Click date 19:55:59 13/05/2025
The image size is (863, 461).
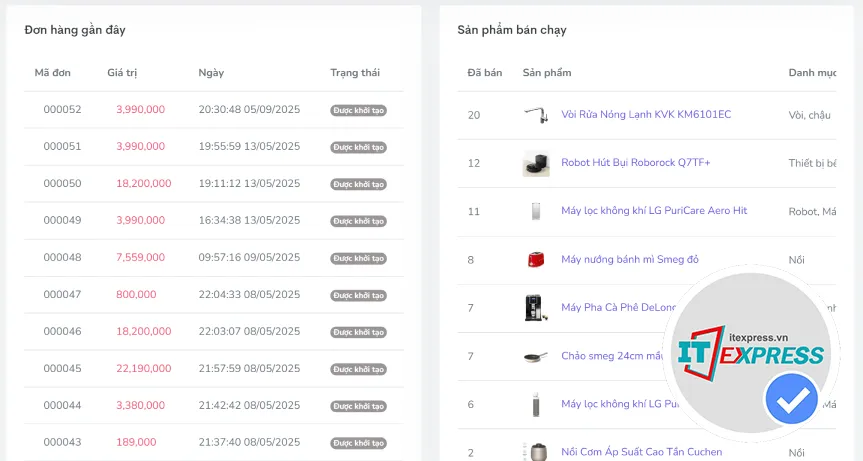click(249, 146)
